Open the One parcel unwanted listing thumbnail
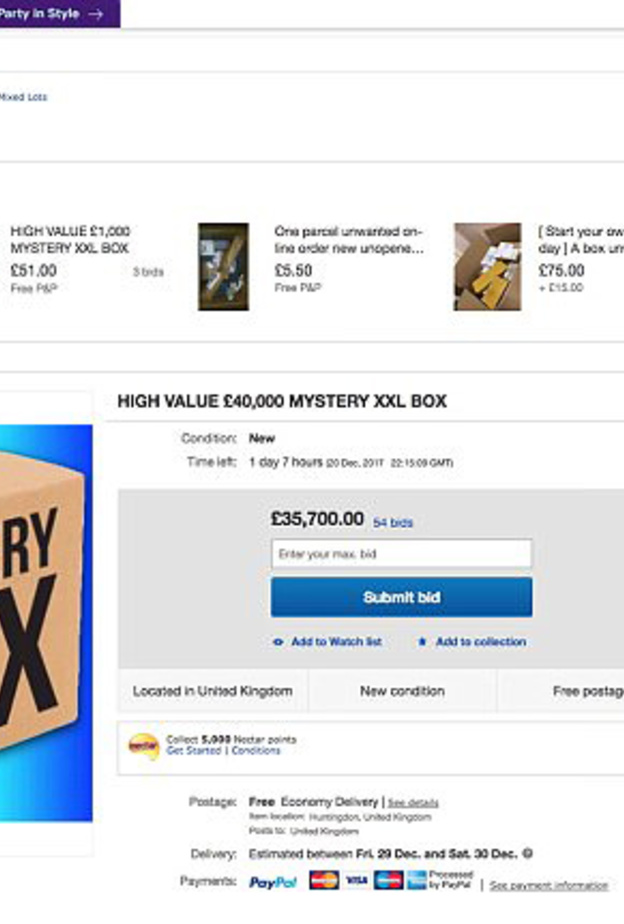This screenshot has width=624, height=924. click(x=223, y=266)
